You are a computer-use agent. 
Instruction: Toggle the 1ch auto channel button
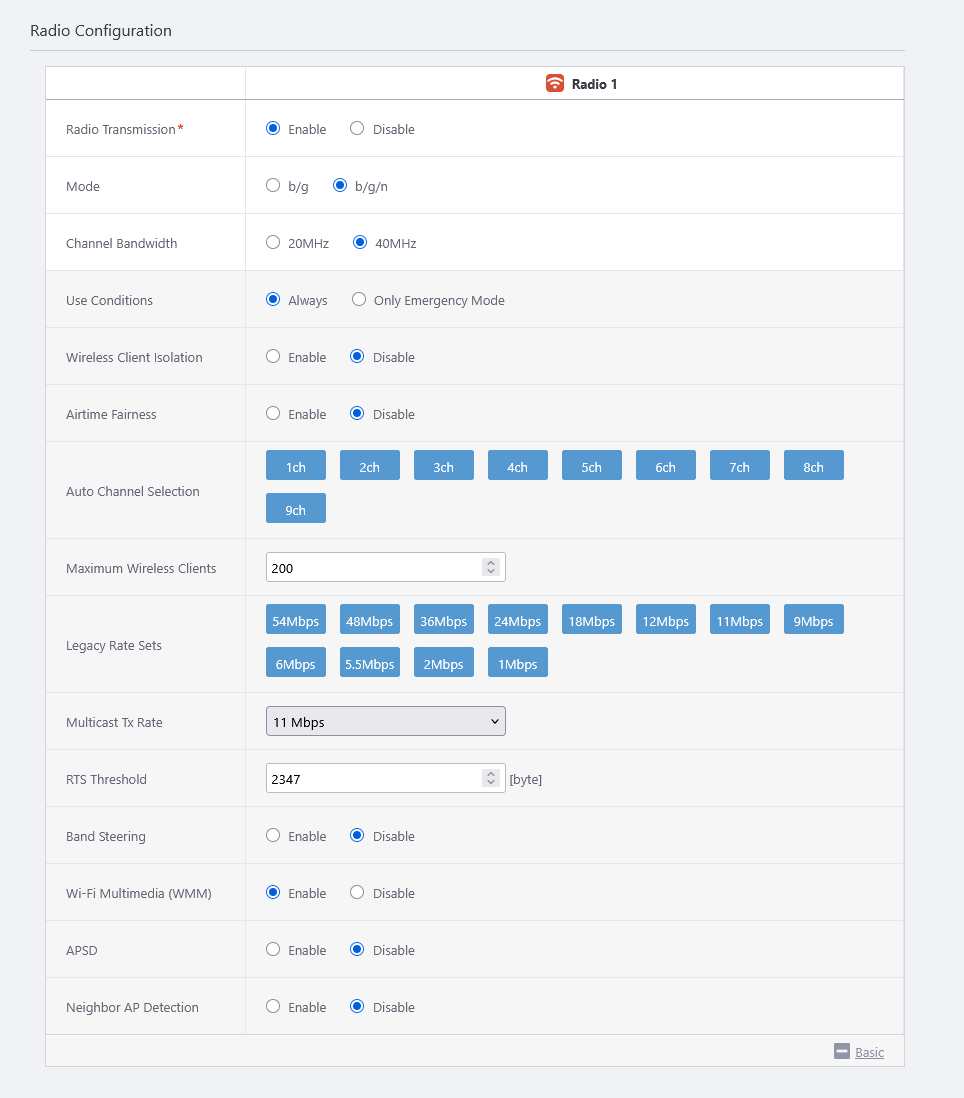(296, 466)
